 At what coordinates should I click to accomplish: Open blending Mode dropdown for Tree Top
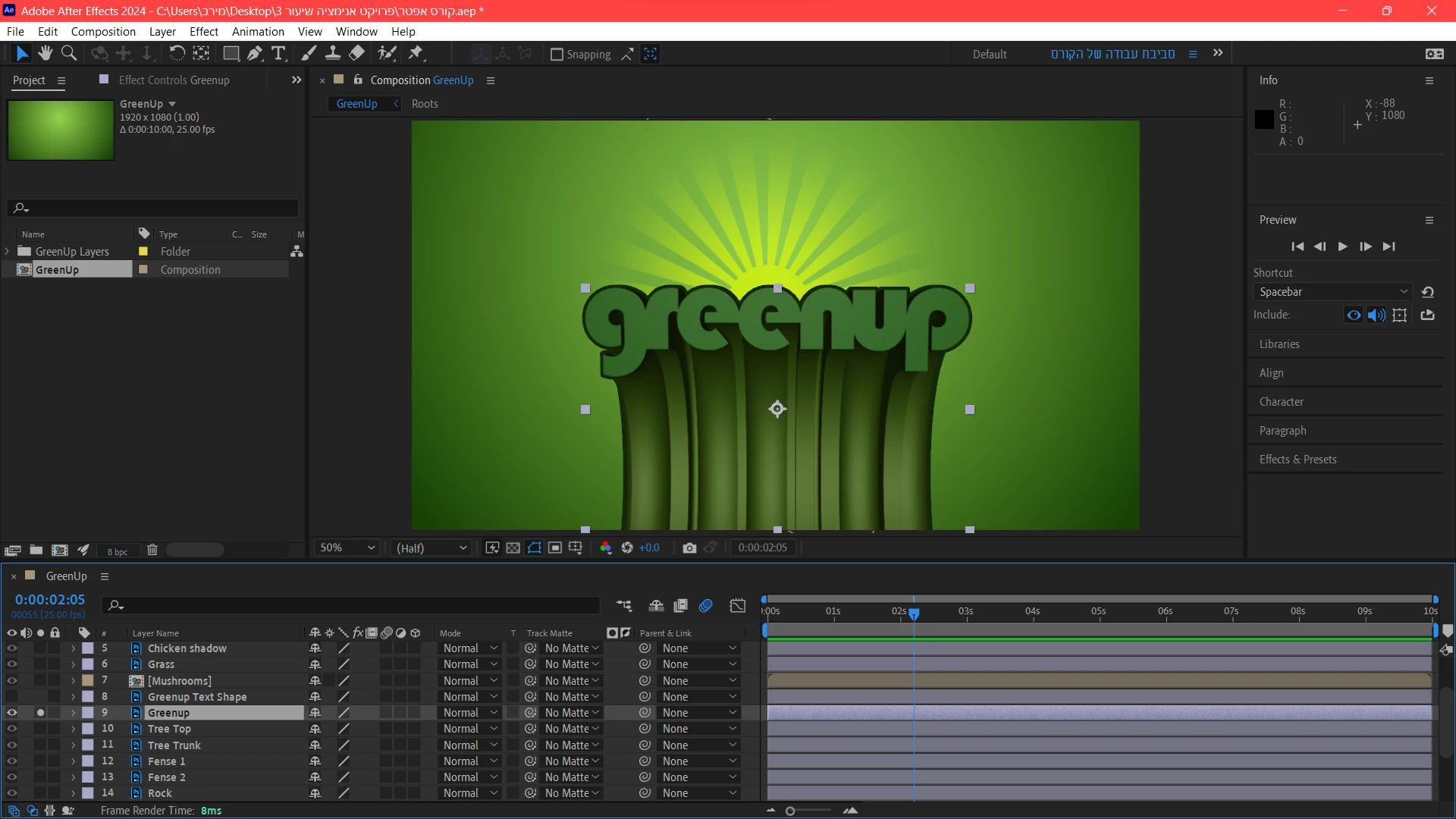tap(470, 729)
